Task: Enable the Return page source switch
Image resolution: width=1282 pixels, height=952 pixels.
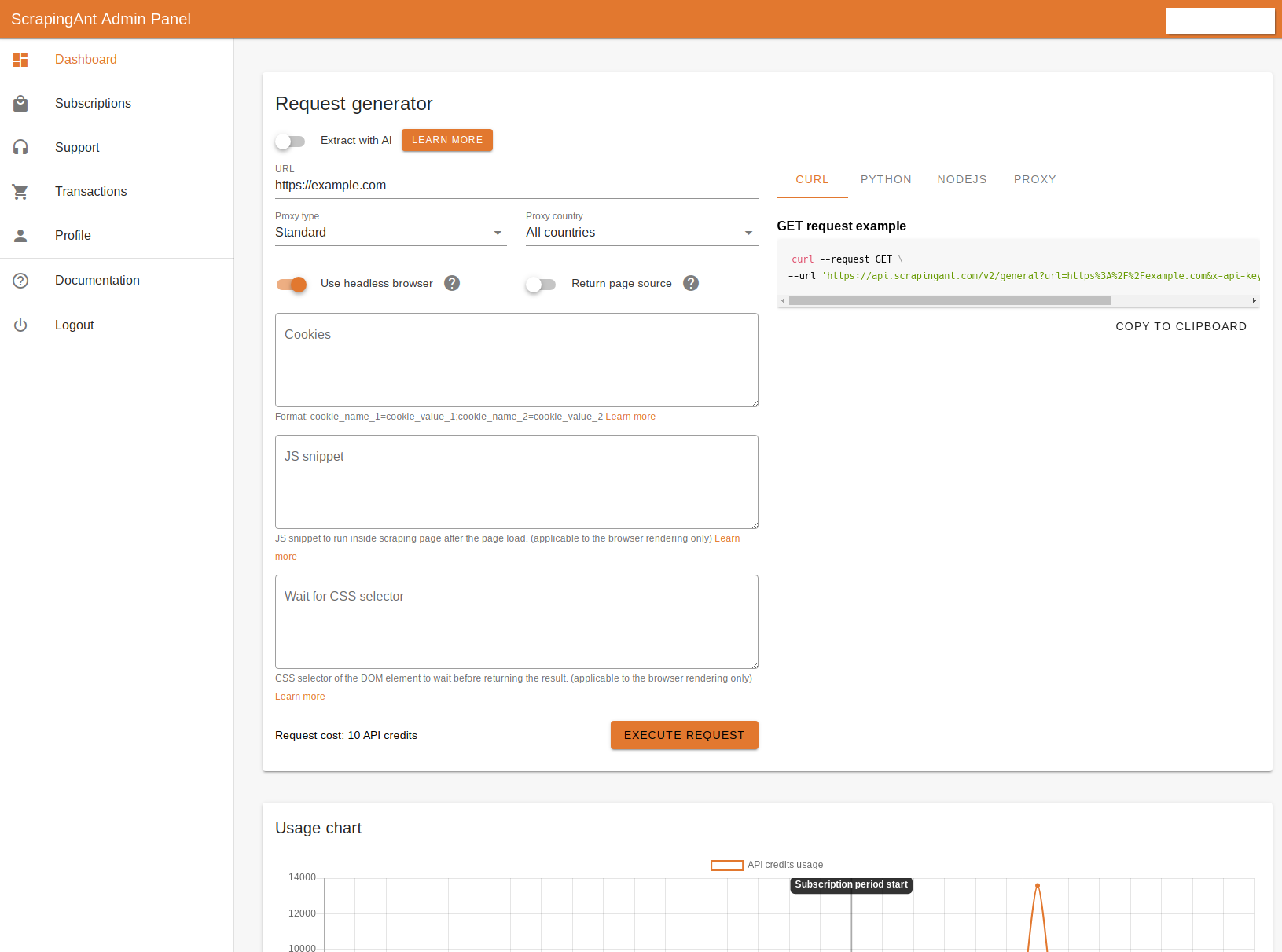Action: click(541, 284)
